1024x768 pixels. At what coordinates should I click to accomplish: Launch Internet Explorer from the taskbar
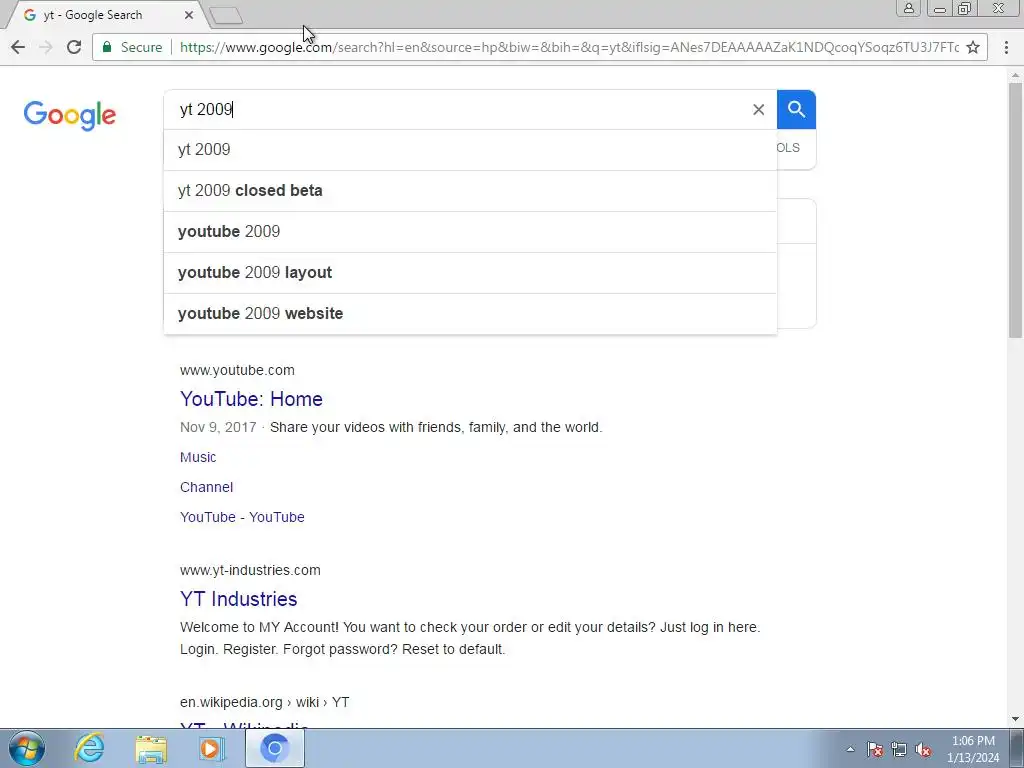[89, 748]
